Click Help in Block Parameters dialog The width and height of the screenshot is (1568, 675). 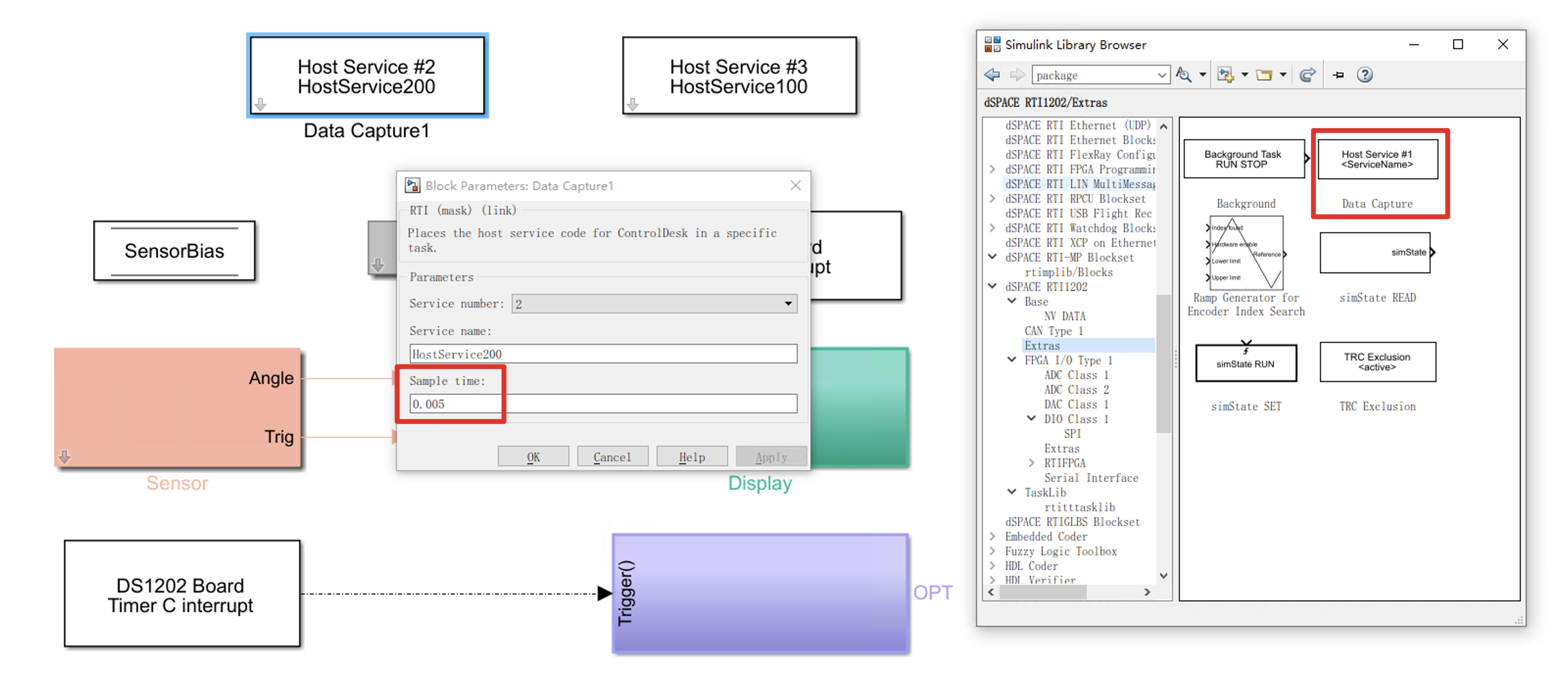[692, 457]
